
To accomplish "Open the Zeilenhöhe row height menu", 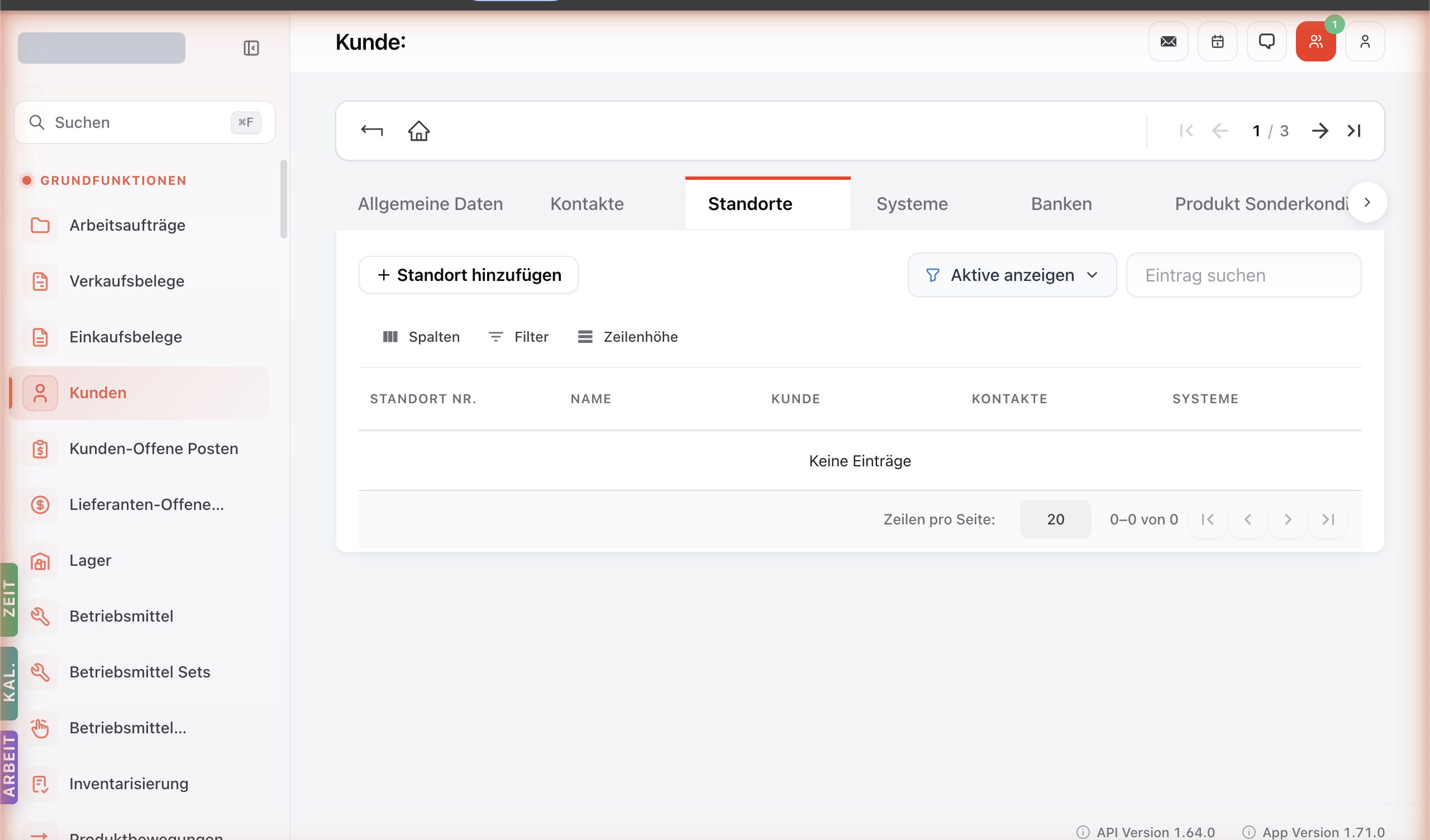I will [628, 337].
